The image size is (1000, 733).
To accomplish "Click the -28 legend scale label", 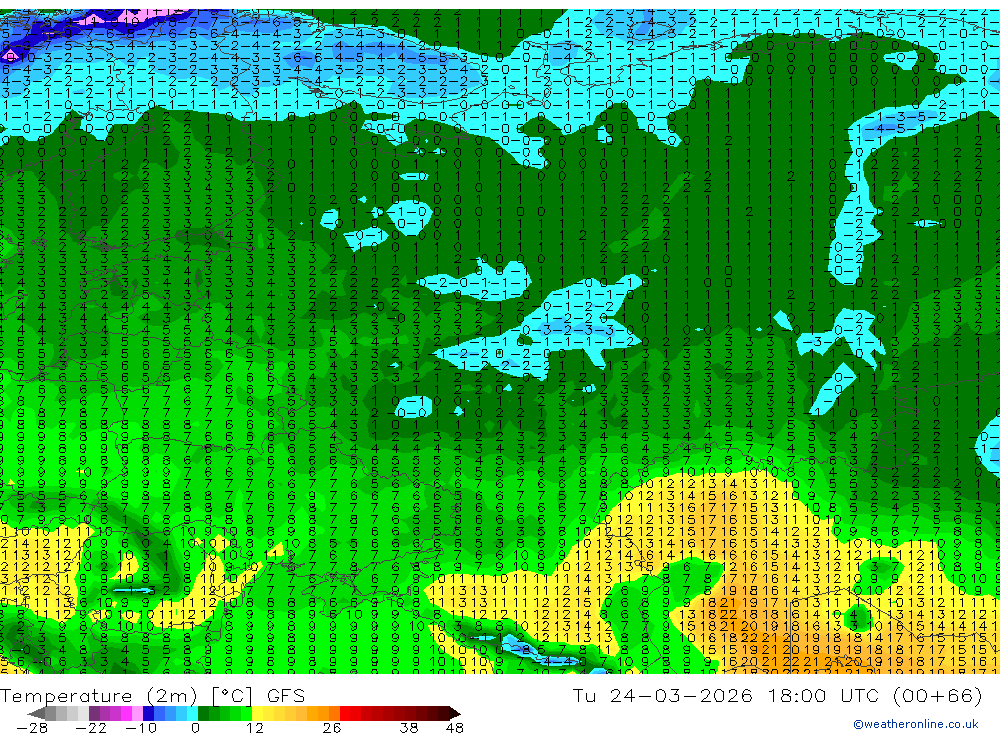I will (x=32, y=727).
